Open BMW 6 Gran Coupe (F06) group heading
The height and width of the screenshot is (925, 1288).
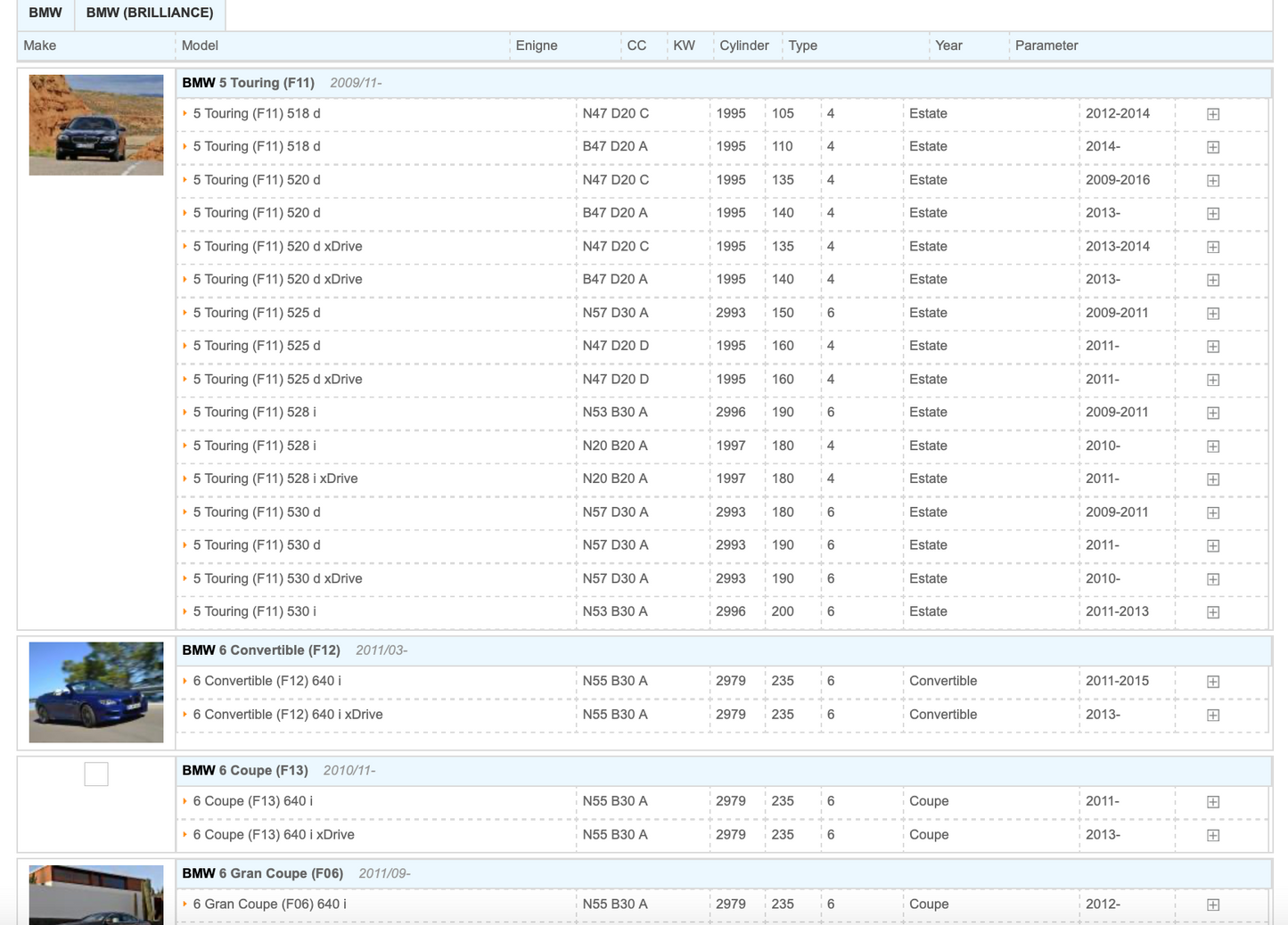263,873
